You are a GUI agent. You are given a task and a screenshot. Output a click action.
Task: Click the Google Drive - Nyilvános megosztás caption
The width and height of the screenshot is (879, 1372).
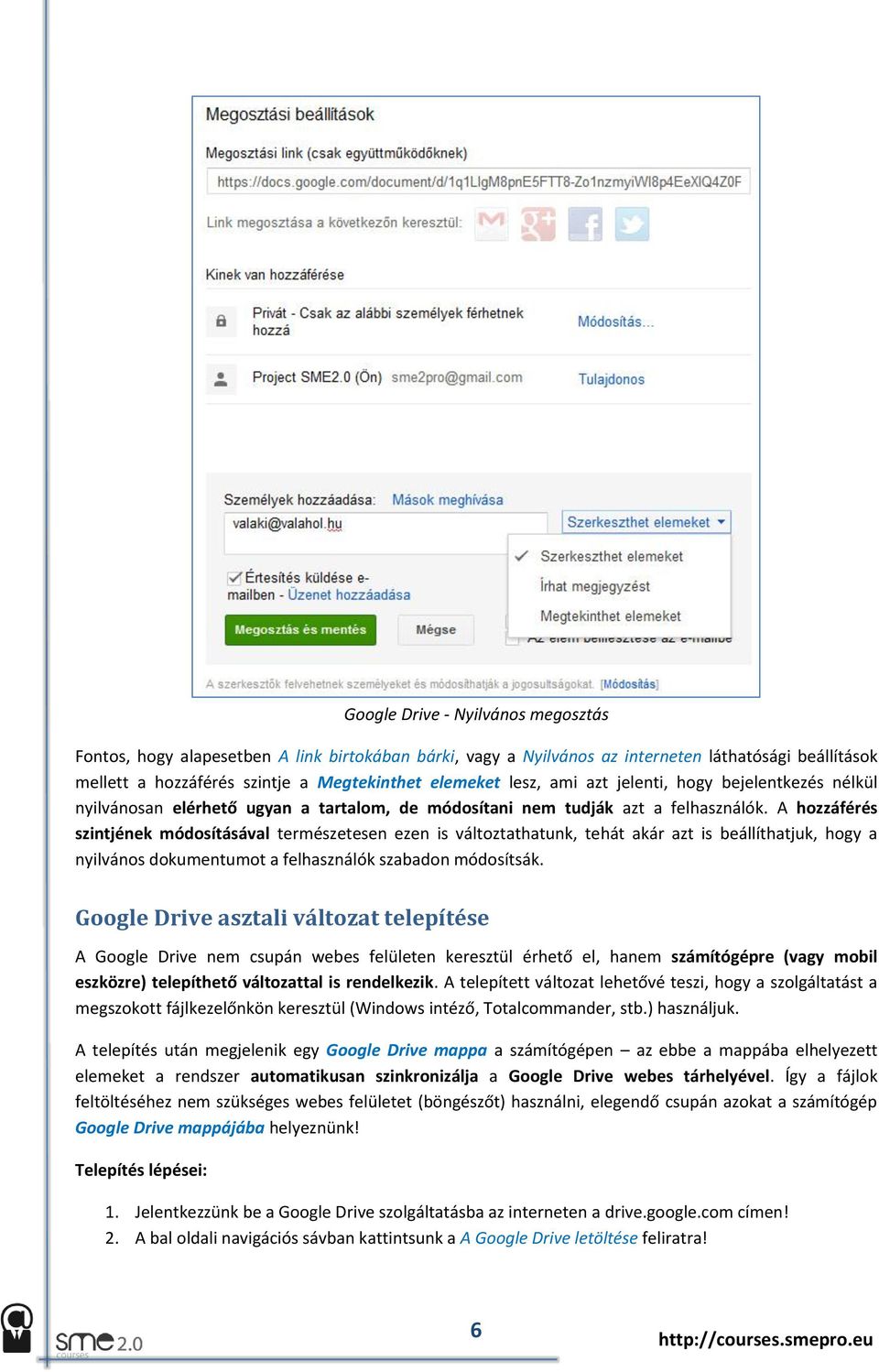pyautogui.click(x=476, y=714)
